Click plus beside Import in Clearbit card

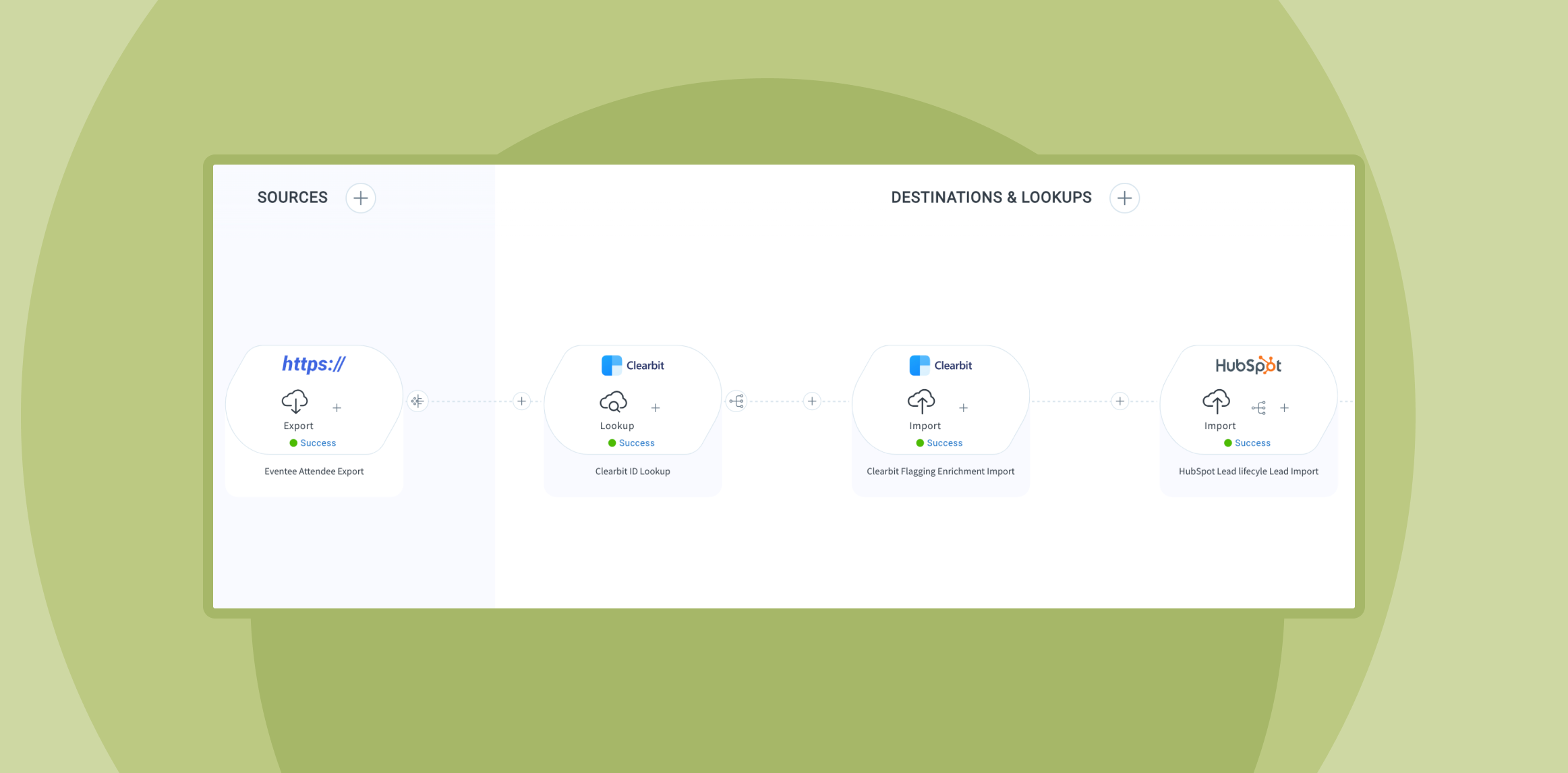(964, 408)
